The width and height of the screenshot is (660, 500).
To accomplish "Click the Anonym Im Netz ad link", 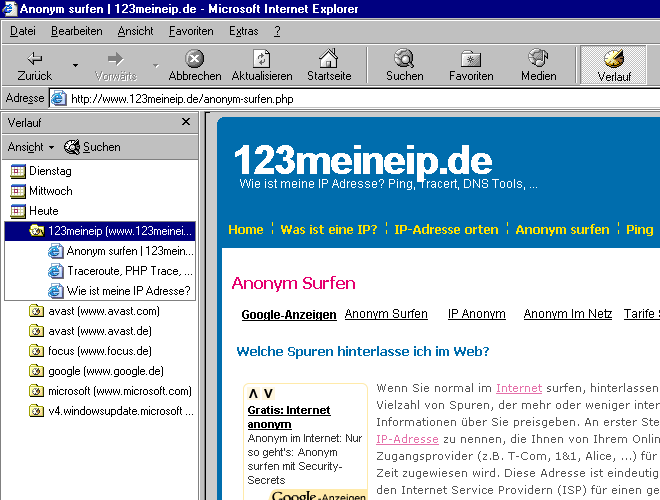I will [567, 314].
